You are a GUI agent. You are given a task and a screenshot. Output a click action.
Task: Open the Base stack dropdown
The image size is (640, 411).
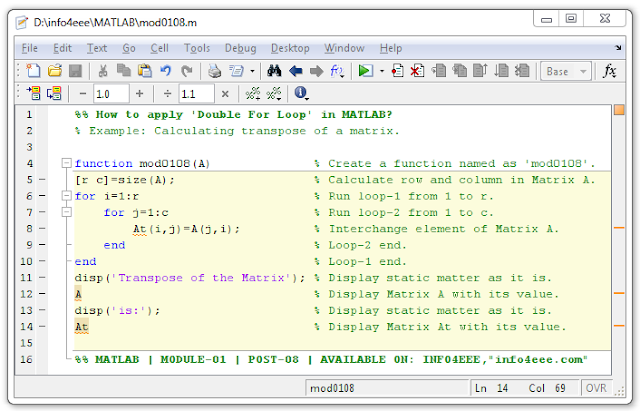click(566, 71)
